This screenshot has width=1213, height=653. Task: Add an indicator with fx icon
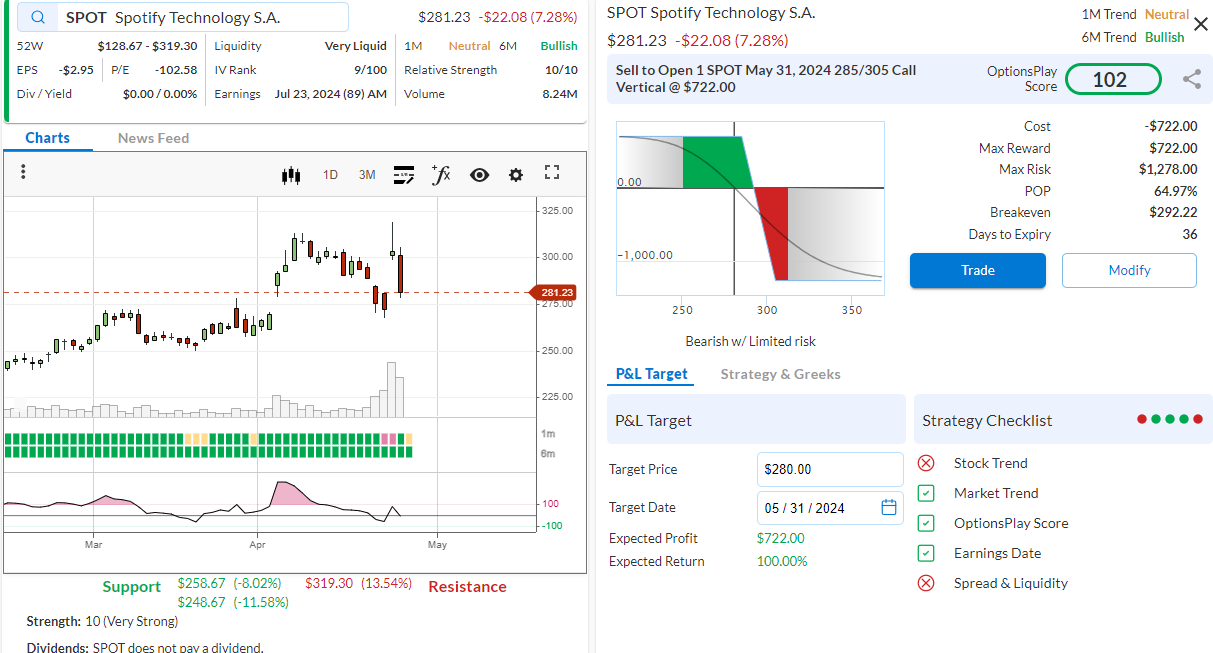click(x=441, y=174)
